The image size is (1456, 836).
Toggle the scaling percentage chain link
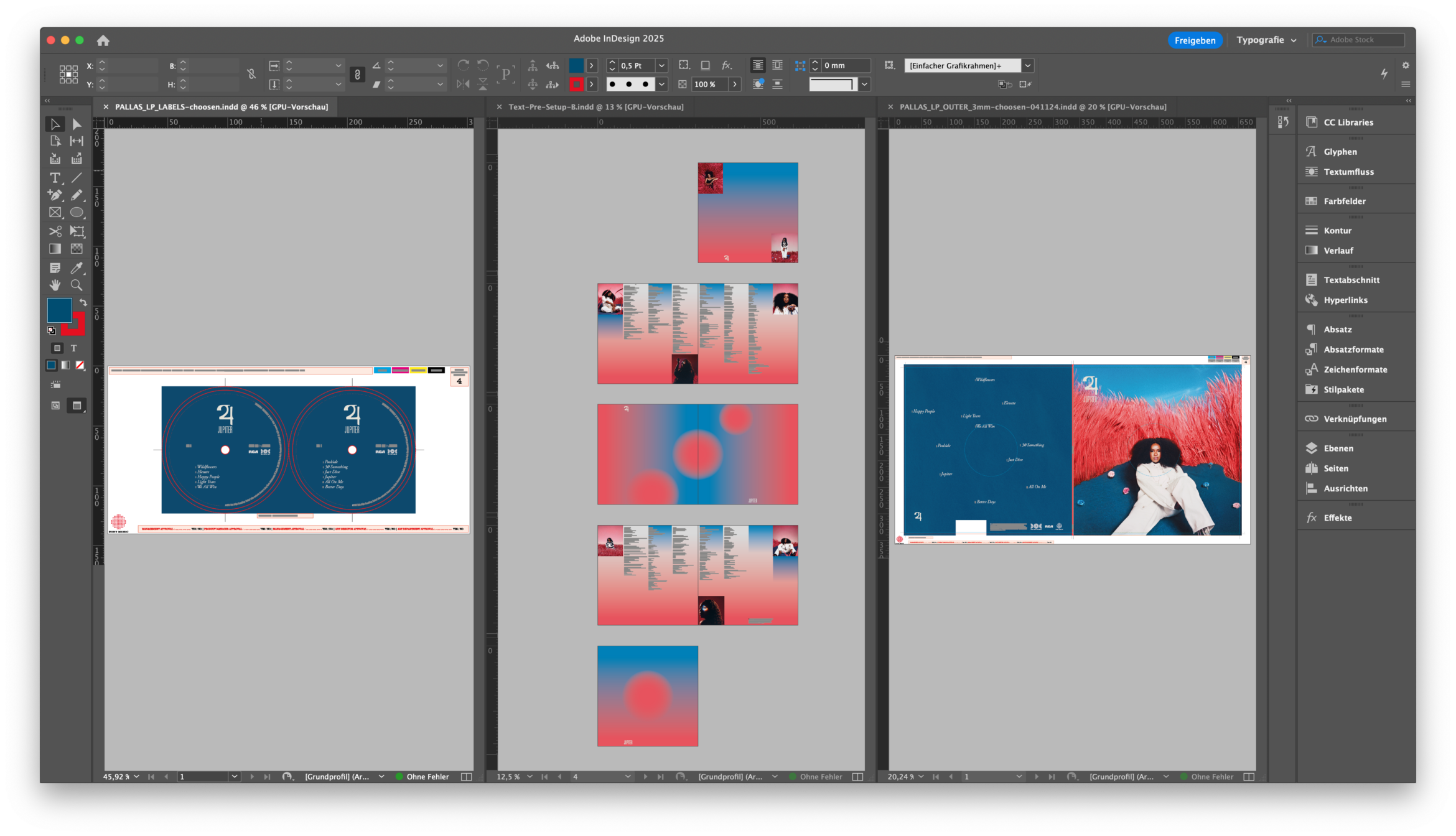pyautogui.click(x=357, y=75)
